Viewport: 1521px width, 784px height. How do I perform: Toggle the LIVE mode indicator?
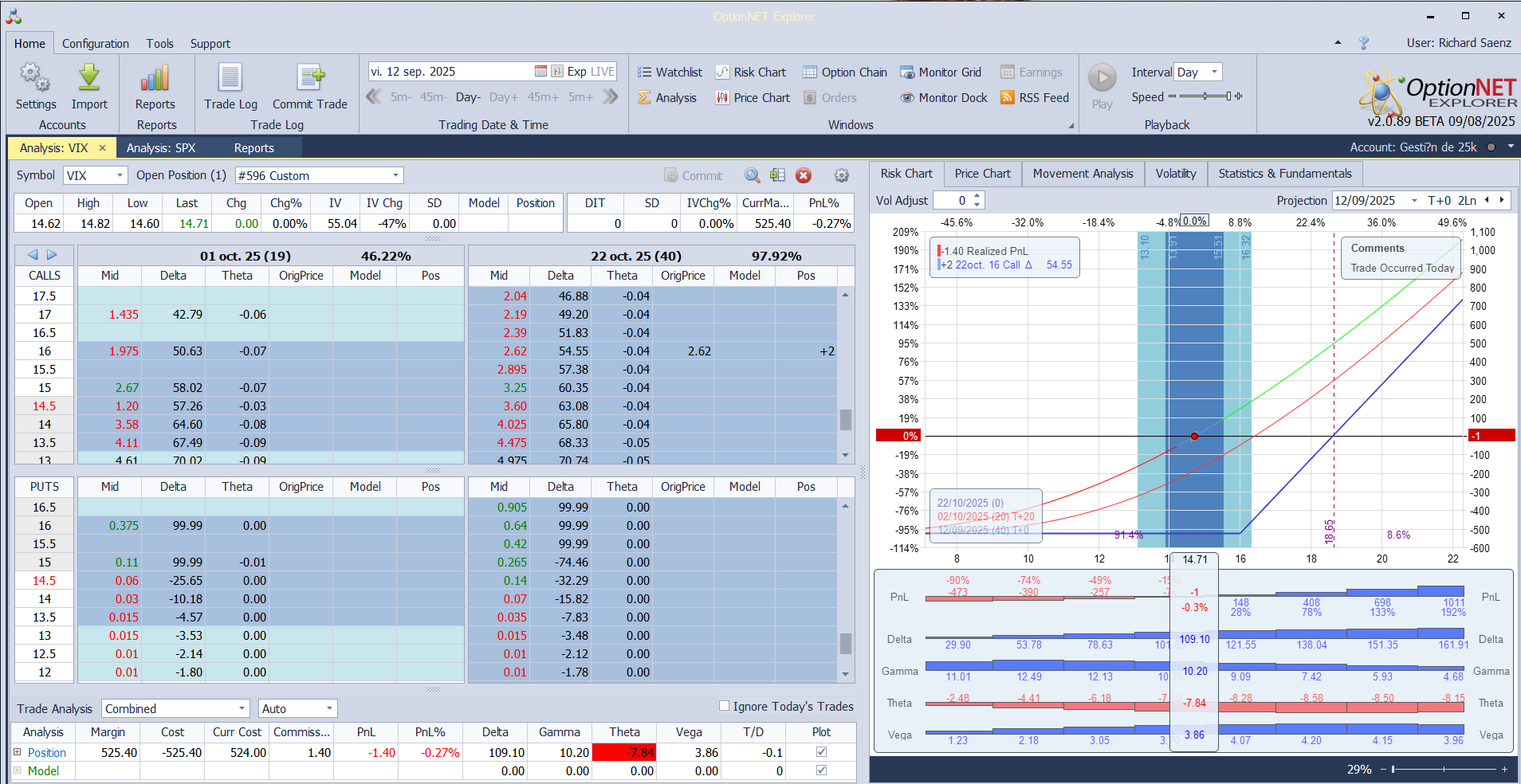click(x=602, y=71)
